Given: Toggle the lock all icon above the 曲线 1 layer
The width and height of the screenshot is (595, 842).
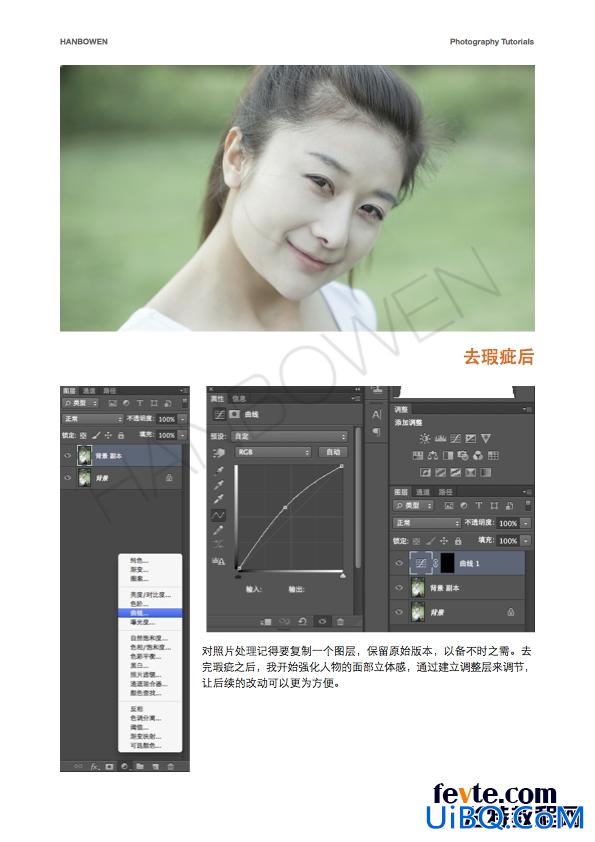Looking at the screenshot, I should point(458,541).
